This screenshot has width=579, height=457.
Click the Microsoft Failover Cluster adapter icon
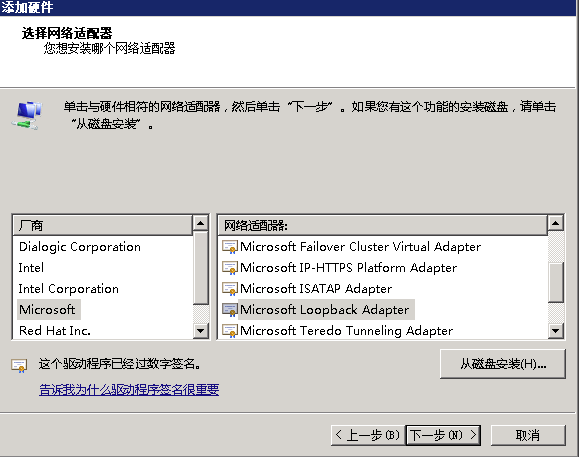click(x=229, y=247)
